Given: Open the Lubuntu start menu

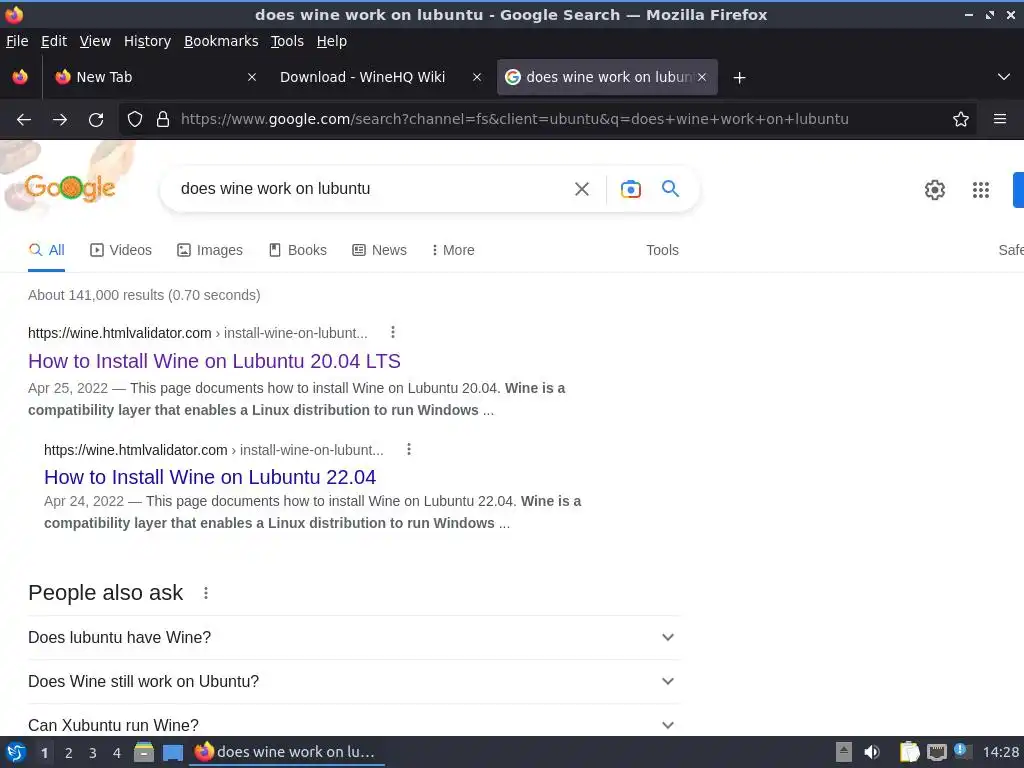Looking at the screenshot, I should [x=16, y=752].
